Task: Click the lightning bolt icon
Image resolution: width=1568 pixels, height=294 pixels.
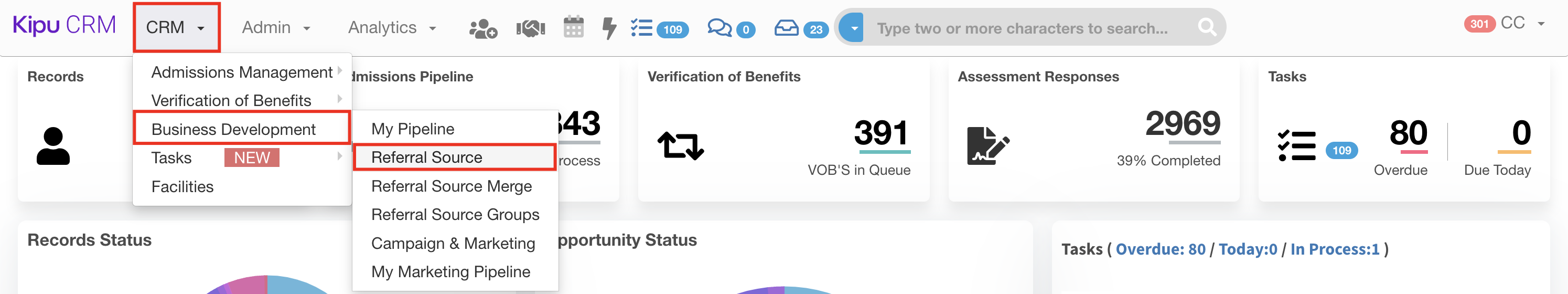Action: point(608,28)
